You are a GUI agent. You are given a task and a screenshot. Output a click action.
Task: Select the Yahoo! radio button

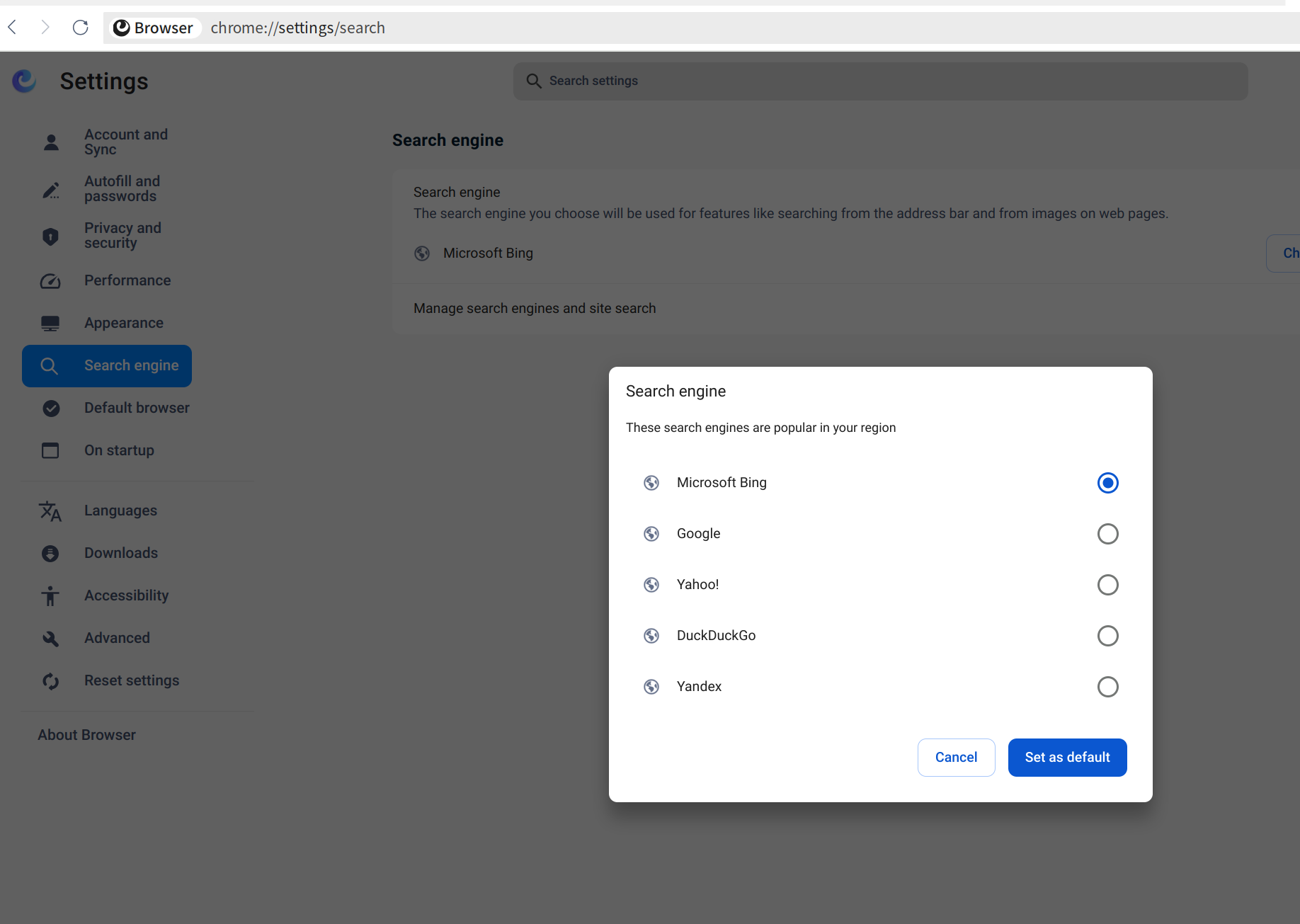click(x=1108, y=585)
